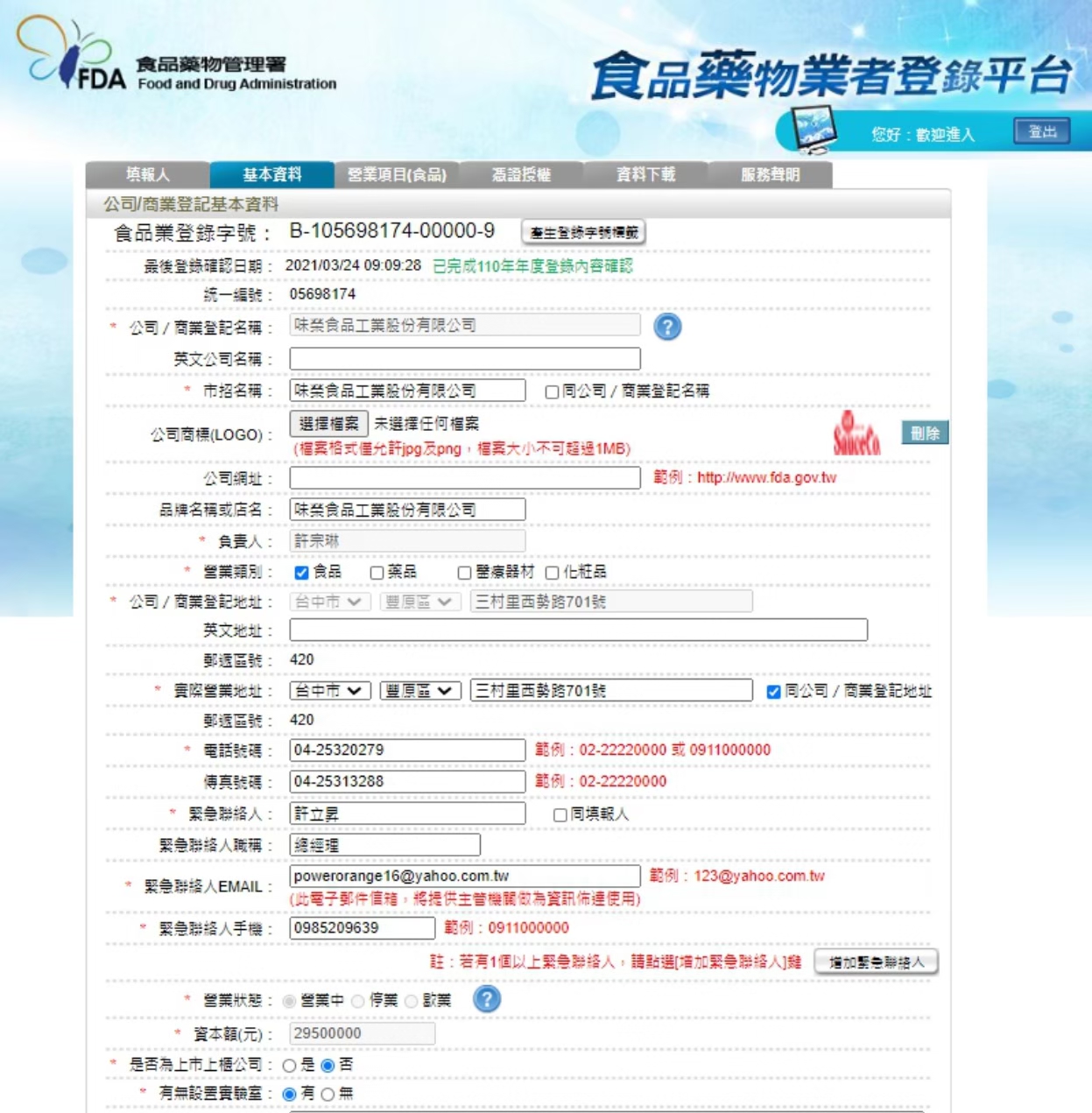This screenshot has height=1113, width=1092.
Task: Click the 公司/商業登記基本資料 section header
Action: tap(191, 204)
